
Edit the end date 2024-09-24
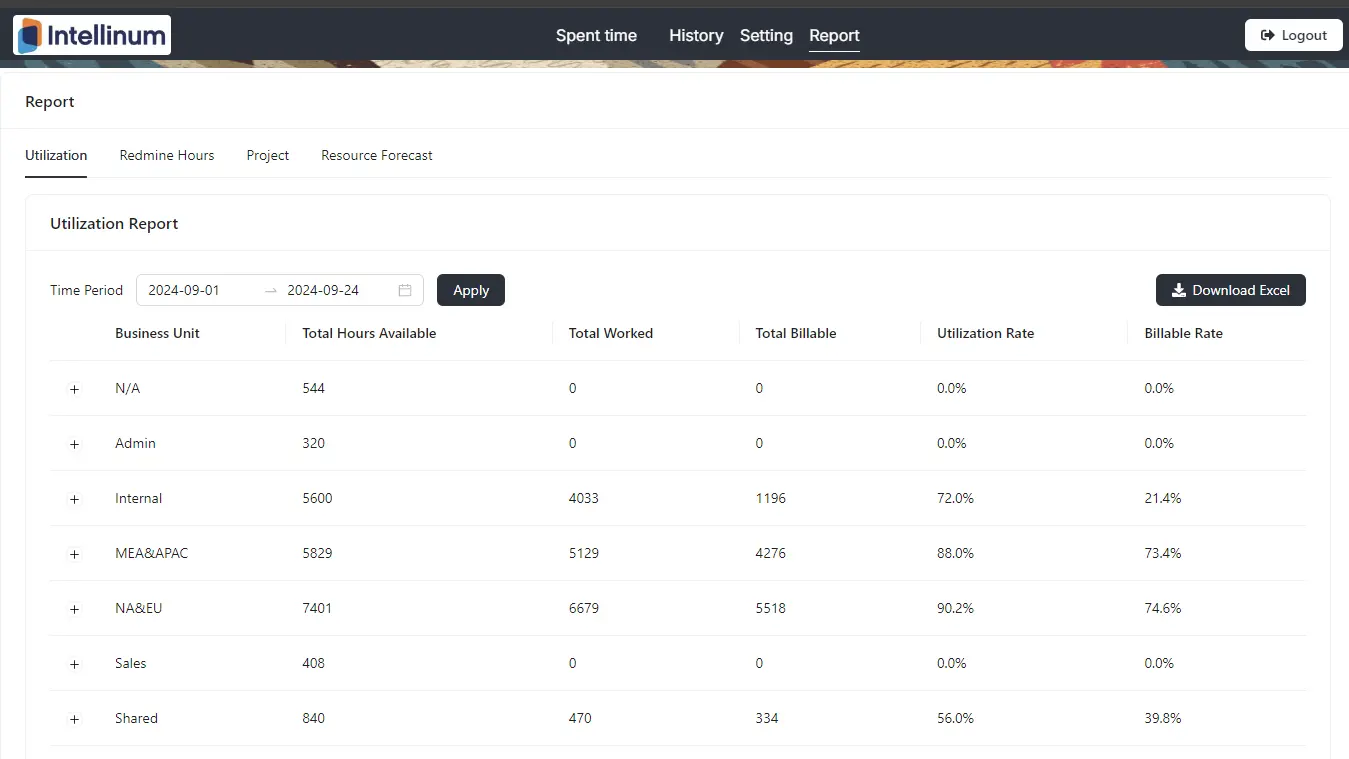[323, 290]
